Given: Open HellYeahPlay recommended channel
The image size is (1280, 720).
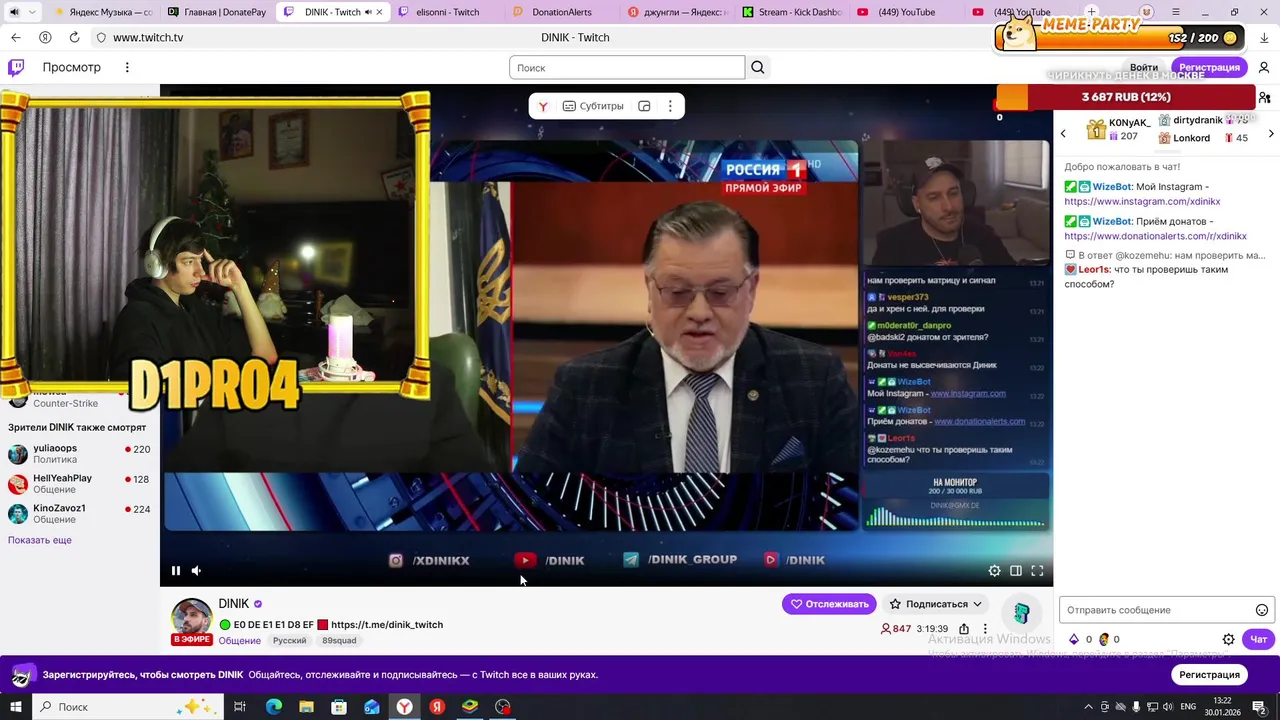Looking at the screenshot, I should (78, 484).
